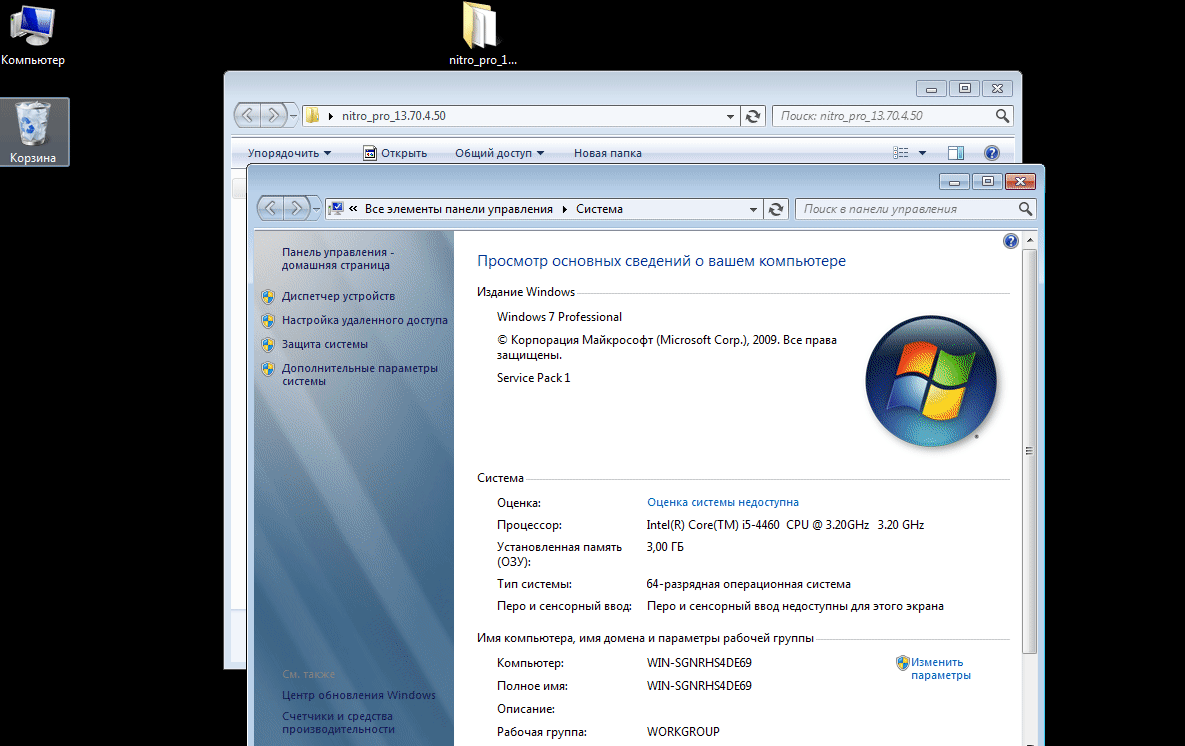Click WORKGROUP workgroup value
This screenshot has height=746, width=1185.
point(683,732)
